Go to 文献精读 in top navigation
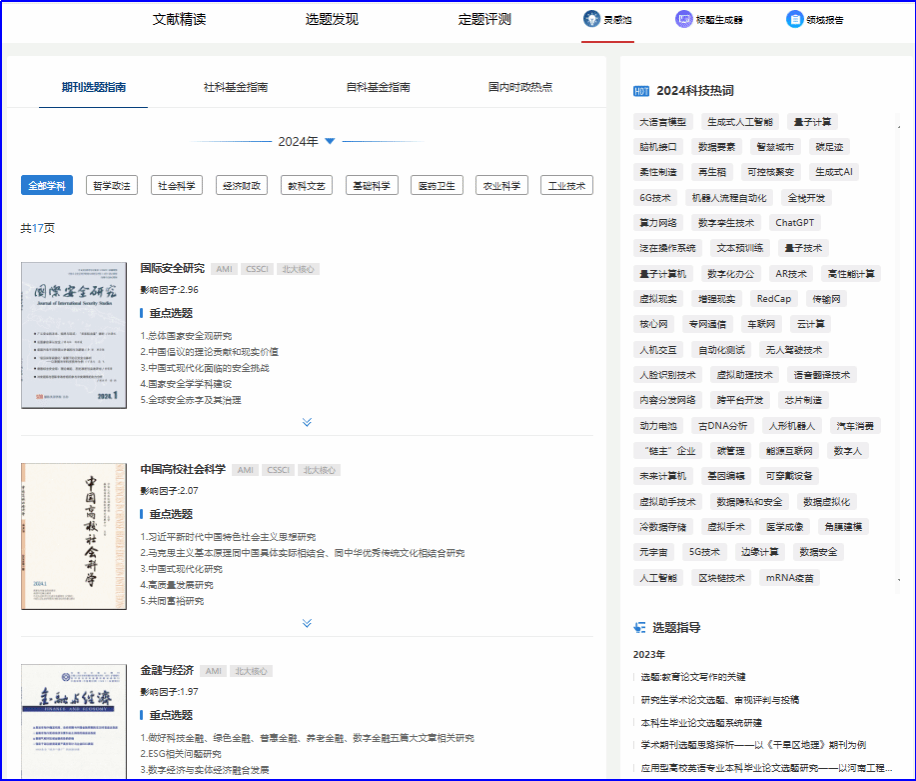Viewport: 916px width, 781px height. click(x=179, y=19)
